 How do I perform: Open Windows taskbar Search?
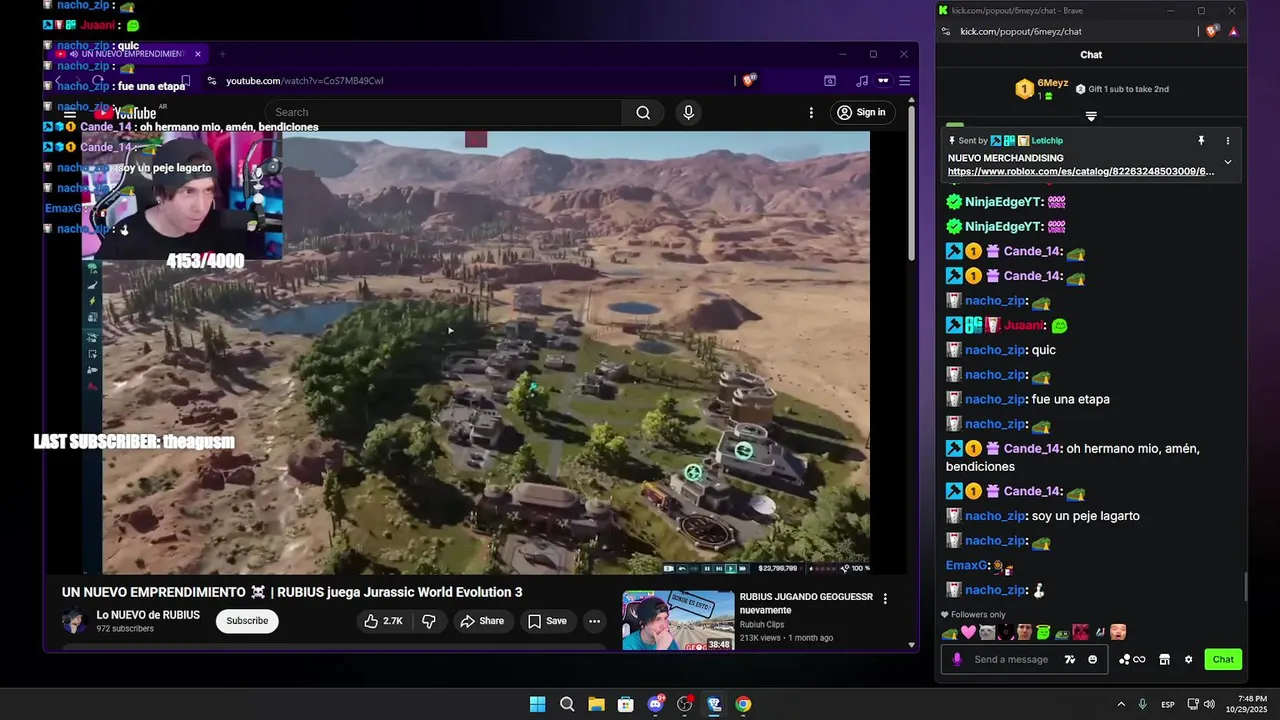pyautogui.click(x=567, y=704)
